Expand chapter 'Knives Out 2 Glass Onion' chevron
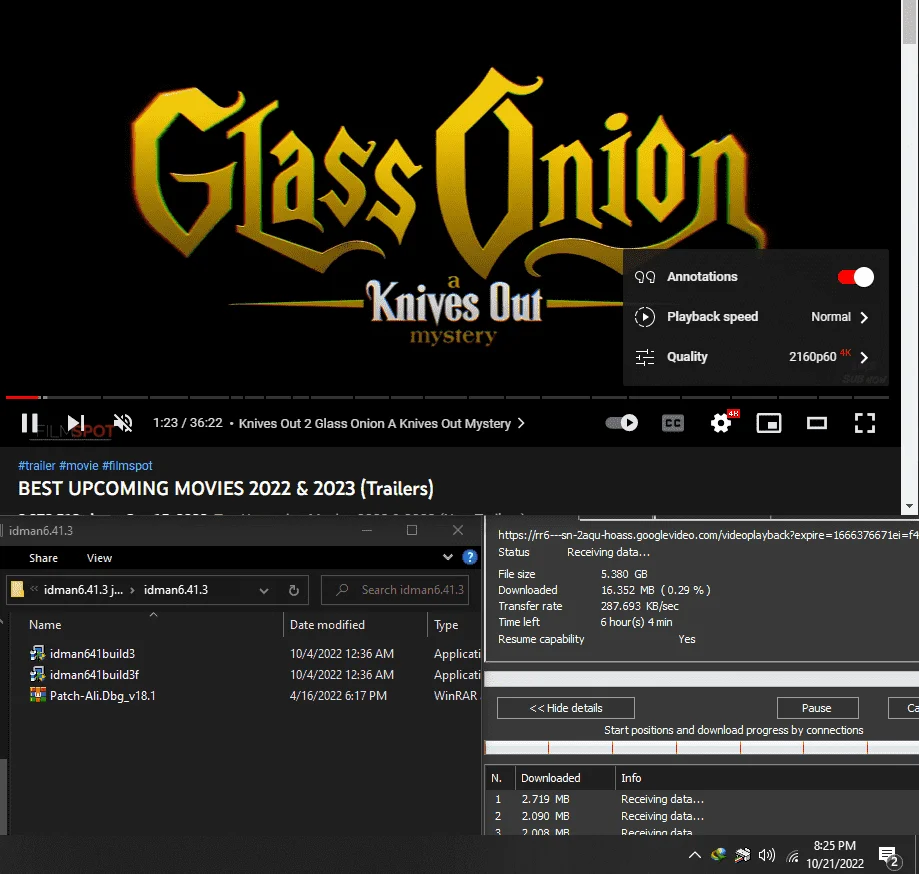This screenshot has height=874, width=919. coord(521,423)
